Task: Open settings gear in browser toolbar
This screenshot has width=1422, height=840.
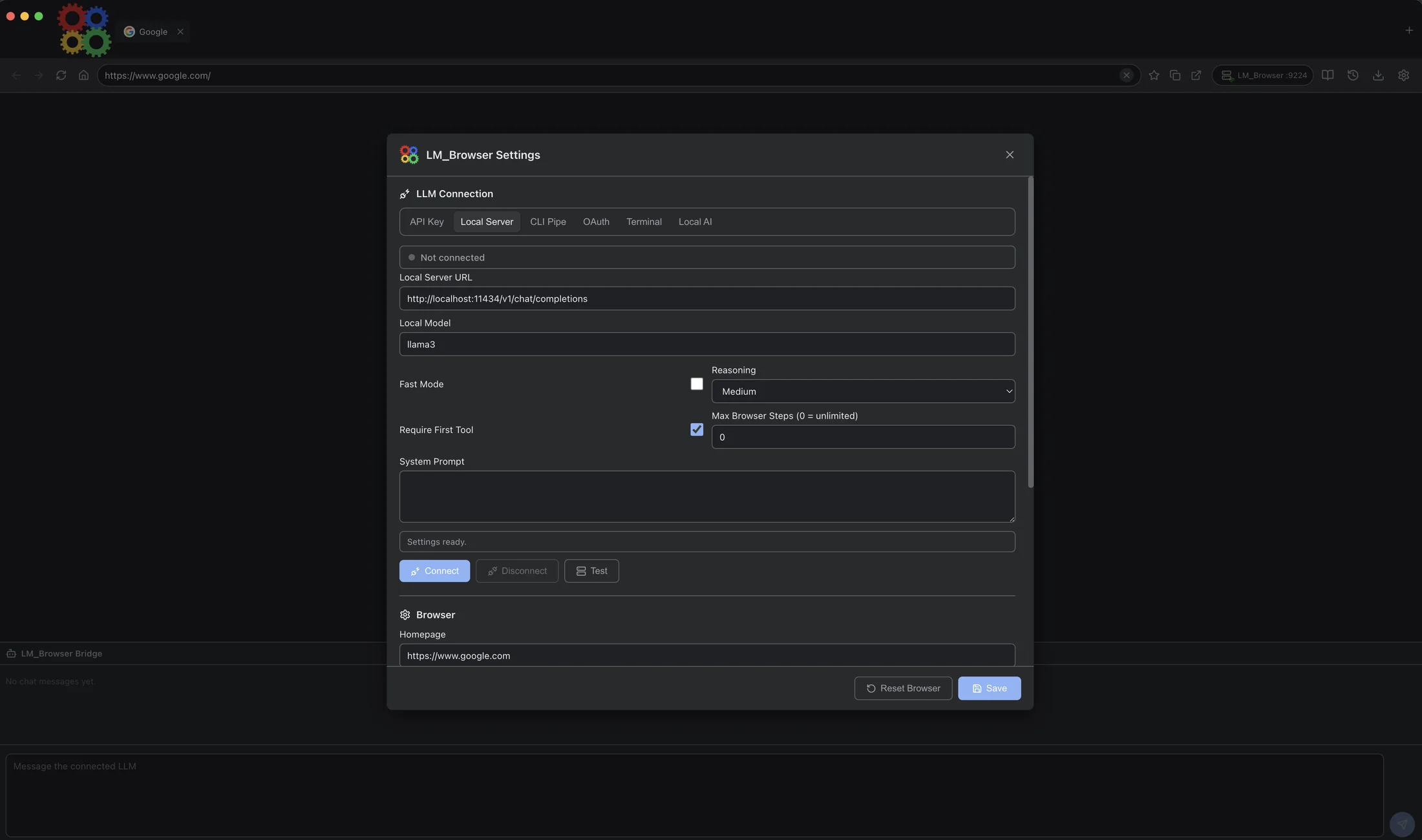Action: pos(1403,76)
